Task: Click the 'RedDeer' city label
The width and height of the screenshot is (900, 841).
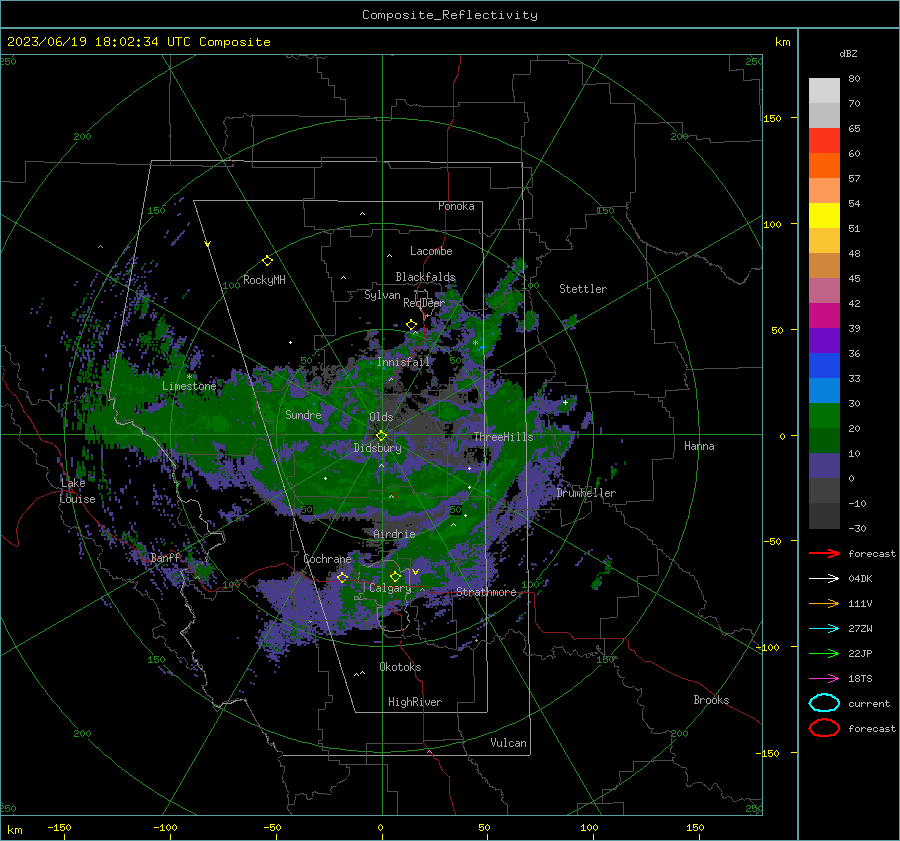Action: coord(424,303)
